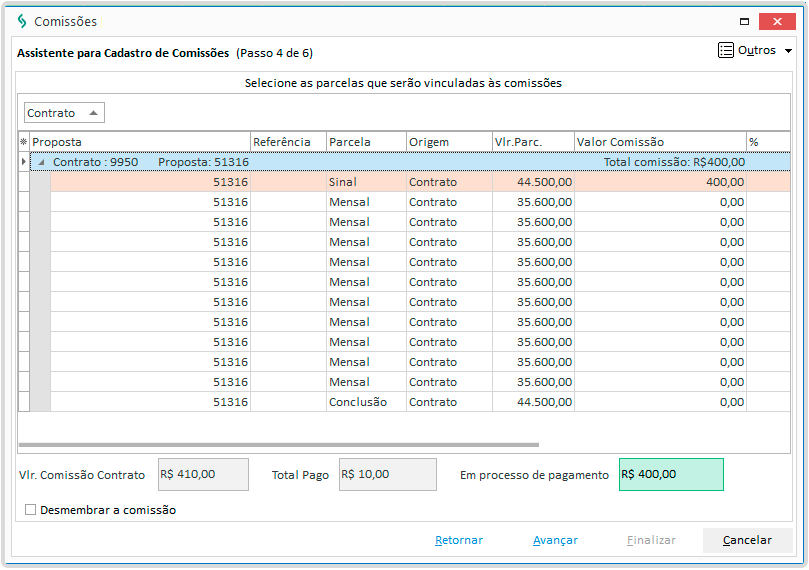
Task: Select the Conclusão parcel row
Action: click(x=420, y=402)
